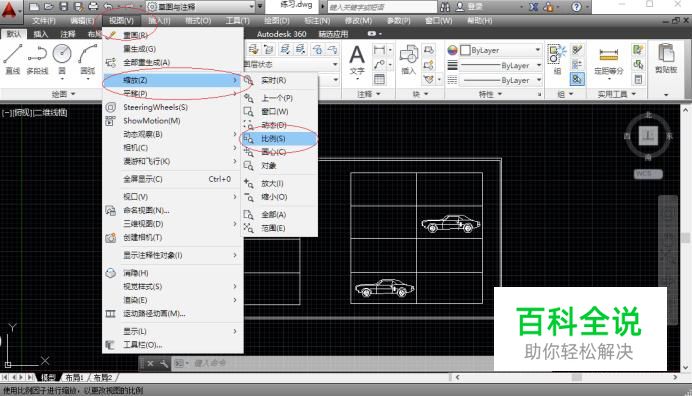
Task: Open the 修改(M) menu
Action: coord(358,21)
